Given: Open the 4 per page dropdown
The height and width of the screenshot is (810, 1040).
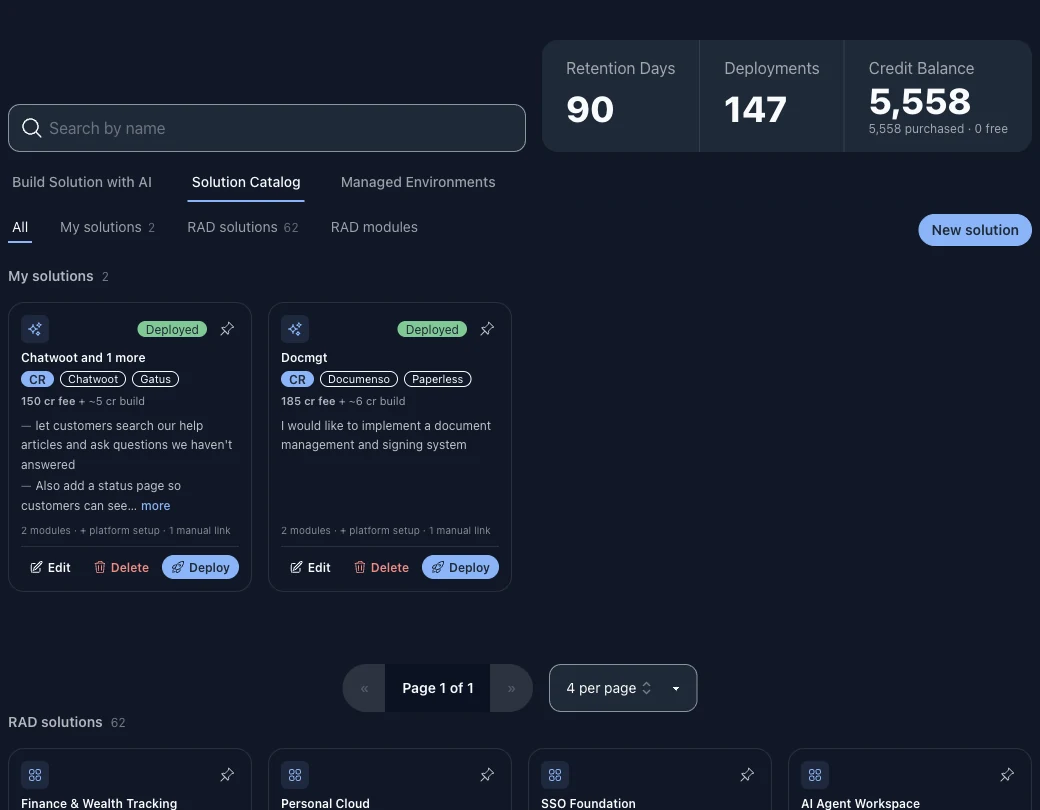Looking at the screenshot, I should [x=623, y=688].
